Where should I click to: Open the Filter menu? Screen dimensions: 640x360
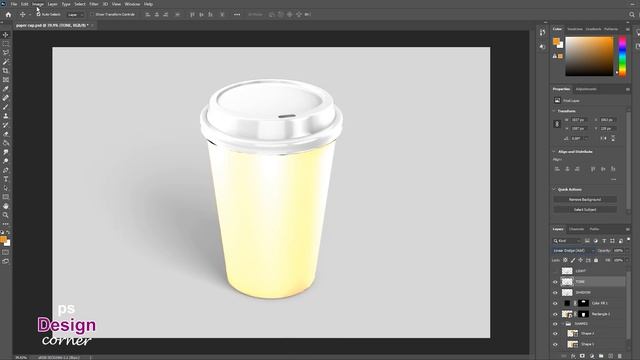point(94,4)
